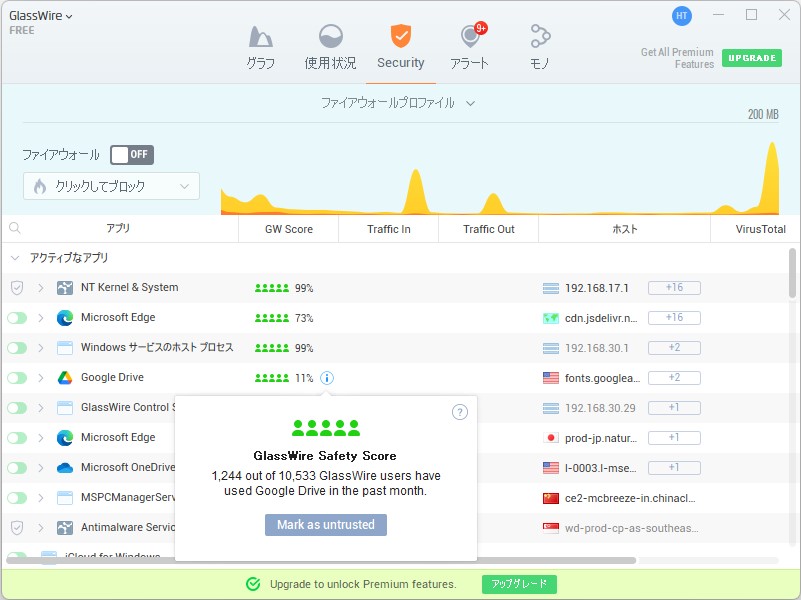
Task: Toggle the Google Drive firewall switch
Action: coord(17,378)
